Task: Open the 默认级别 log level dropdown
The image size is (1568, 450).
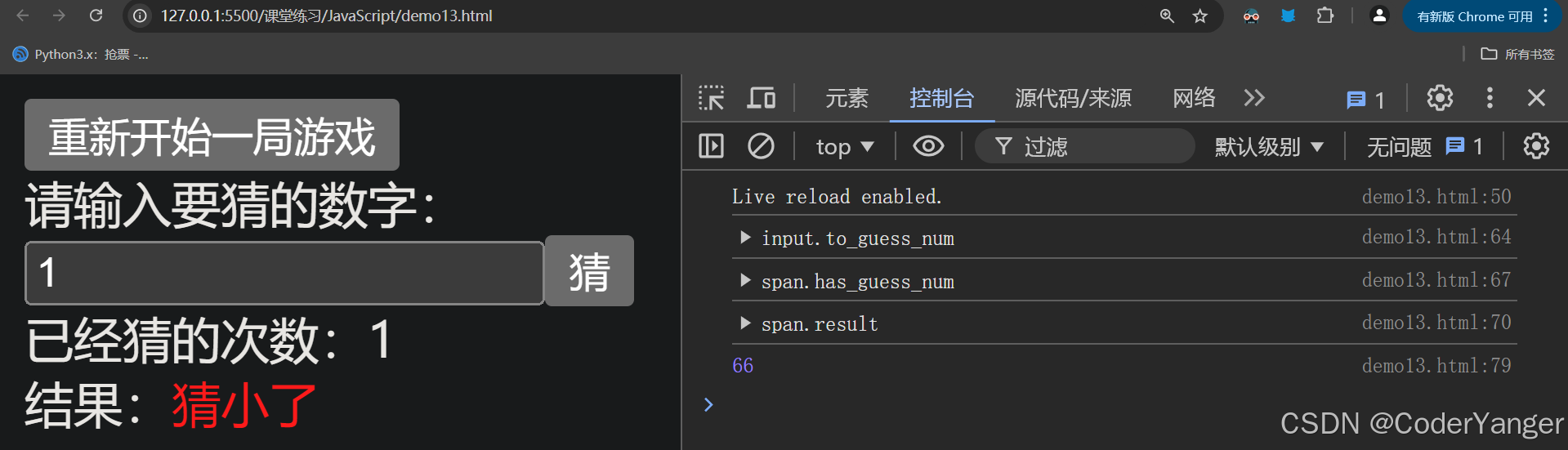Action: (1269, 147)
